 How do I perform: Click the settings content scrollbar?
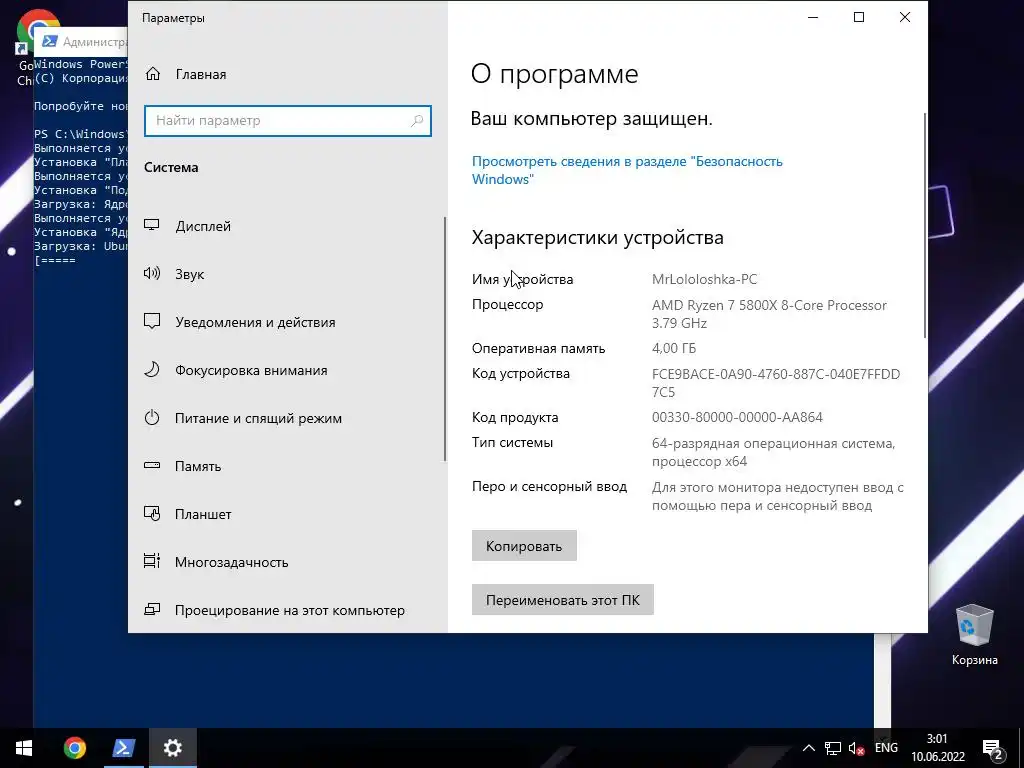click(925, 225)
